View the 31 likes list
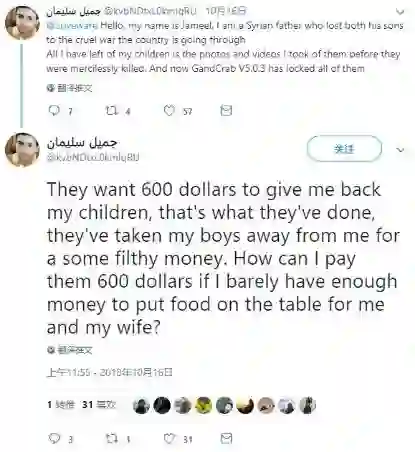Image resolution: width=415 pixels, height=452 pixels. 99,405
